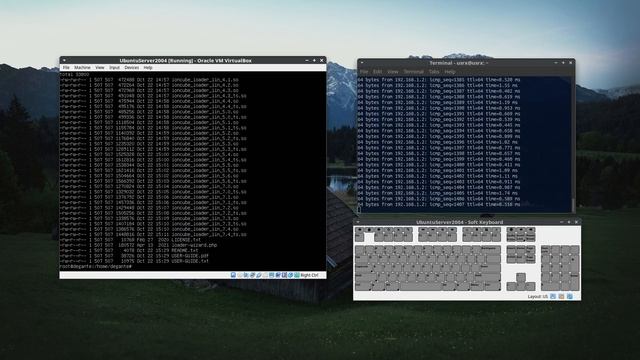Click the icmp_seq=1407 line in Terminal
Image resolution: width=640 pixels, height=360 pixels.
tap(439, 204)
